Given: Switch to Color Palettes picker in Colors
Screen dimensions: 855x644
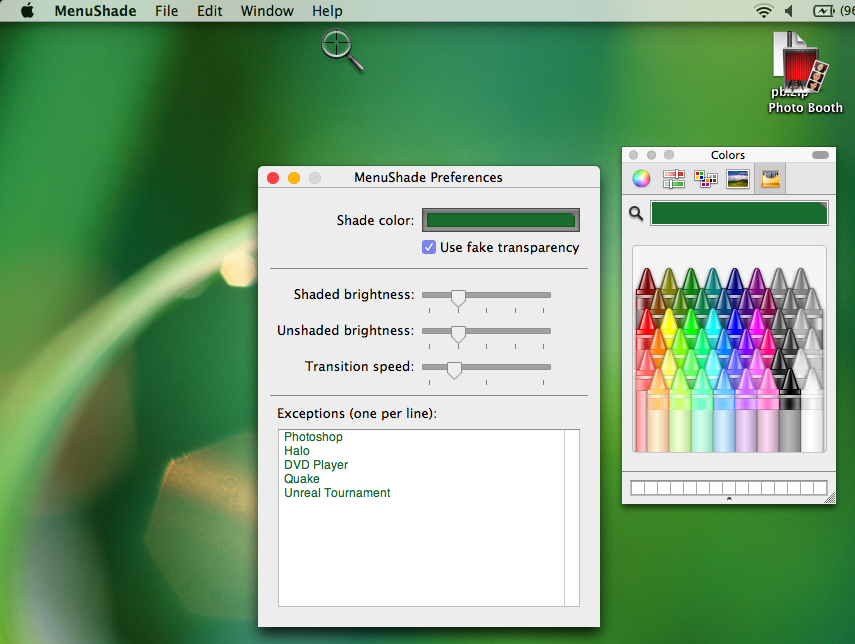Looking at the screenshot, I should point(706,178).
